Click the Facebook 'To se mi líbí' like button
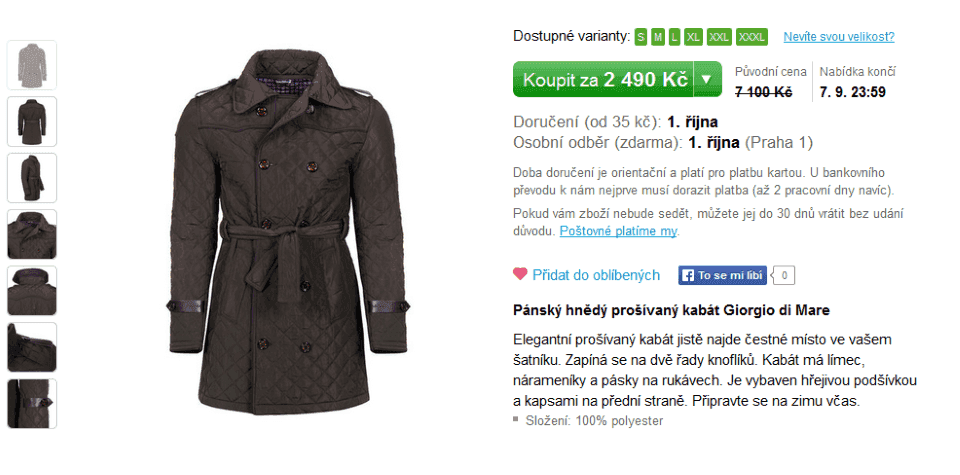The image size is (960, 475). pyautogui.click(x=722, y=275)
